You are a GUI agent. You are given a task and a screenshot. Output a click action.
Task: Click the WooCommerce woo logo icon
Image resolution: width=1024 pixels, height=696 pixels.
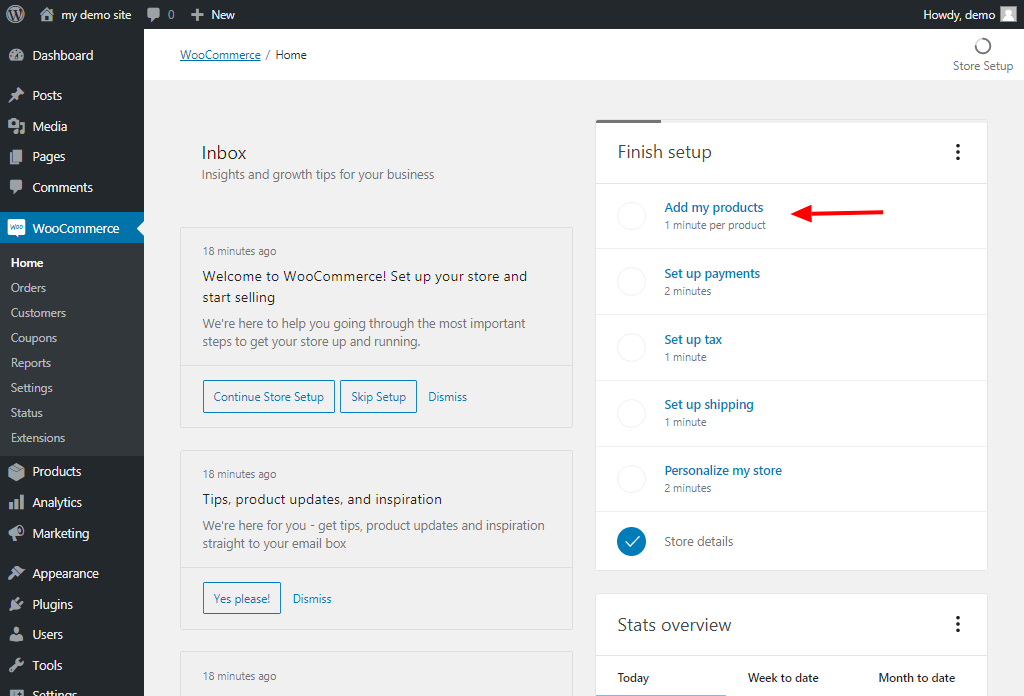tap(16, 227)
